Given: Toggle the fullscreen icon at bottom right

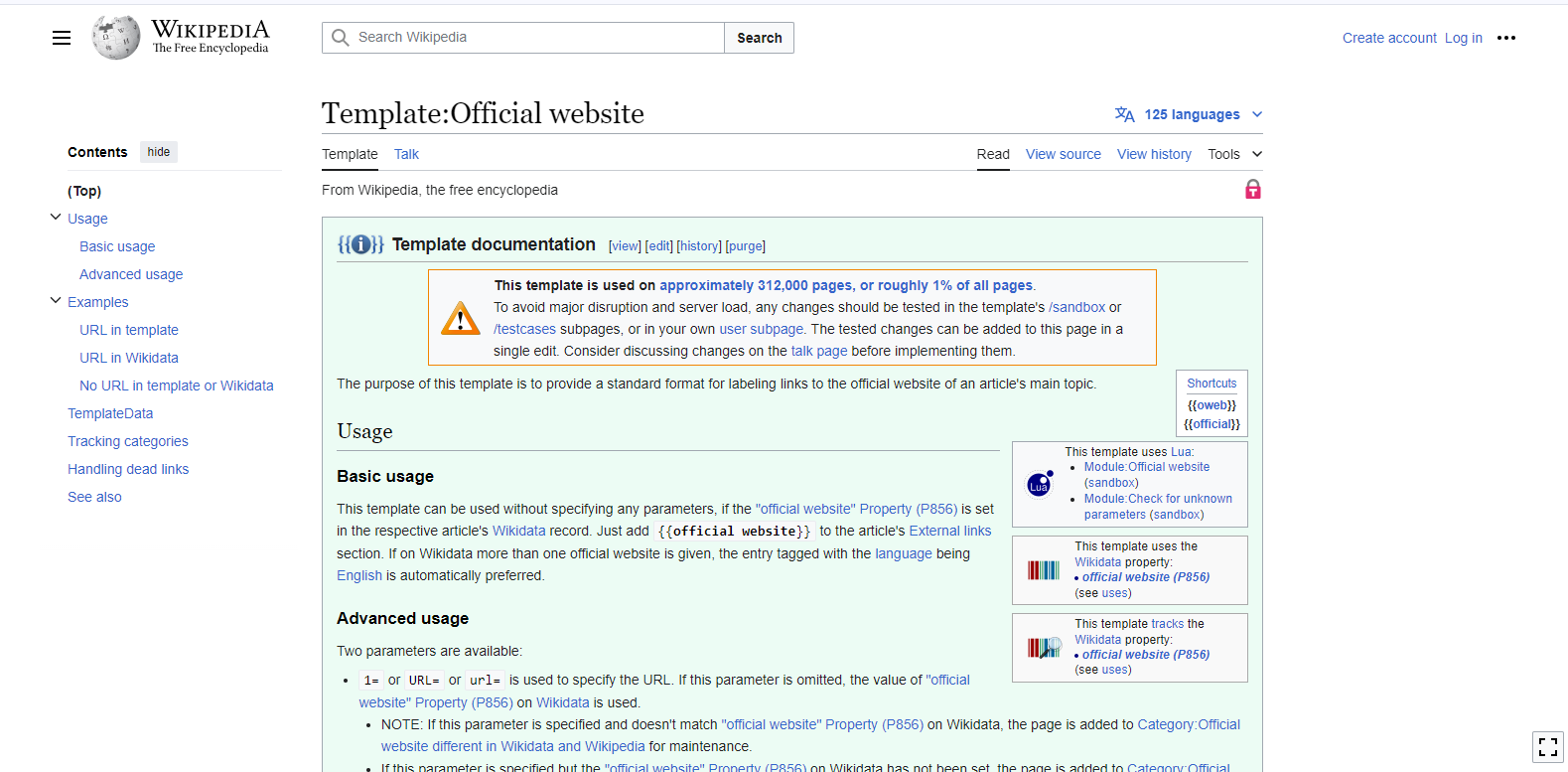Looking at the screenshot, I should click(1548, 747).
